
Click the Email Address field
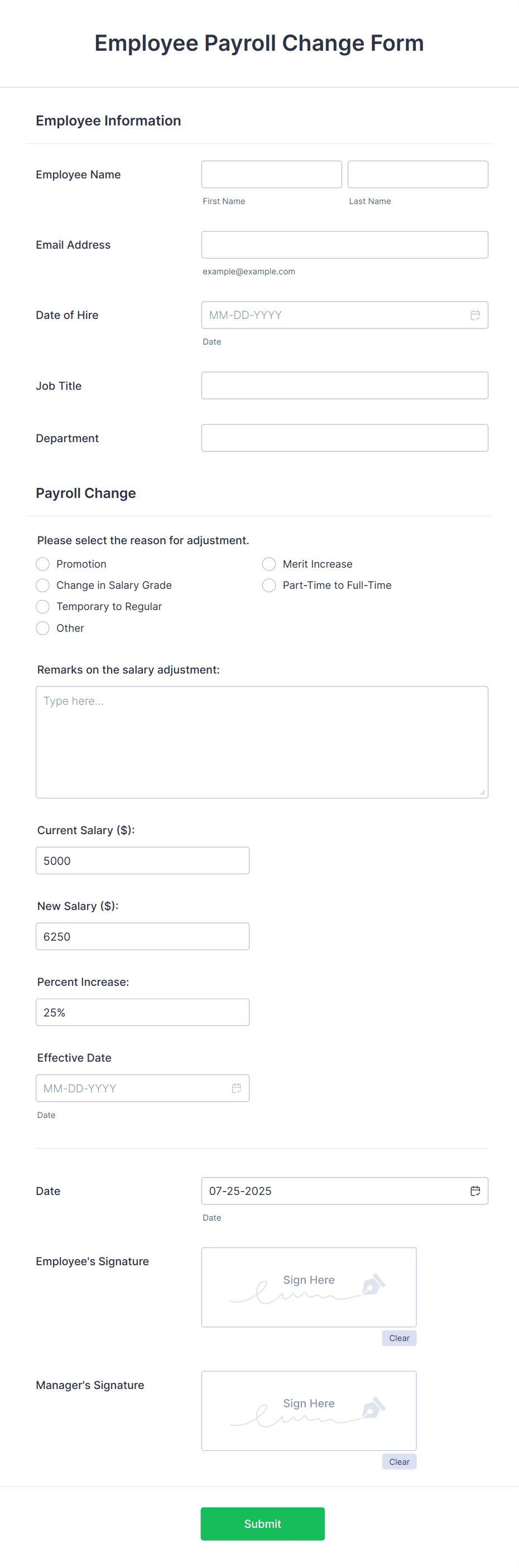[x=345, y=244]
